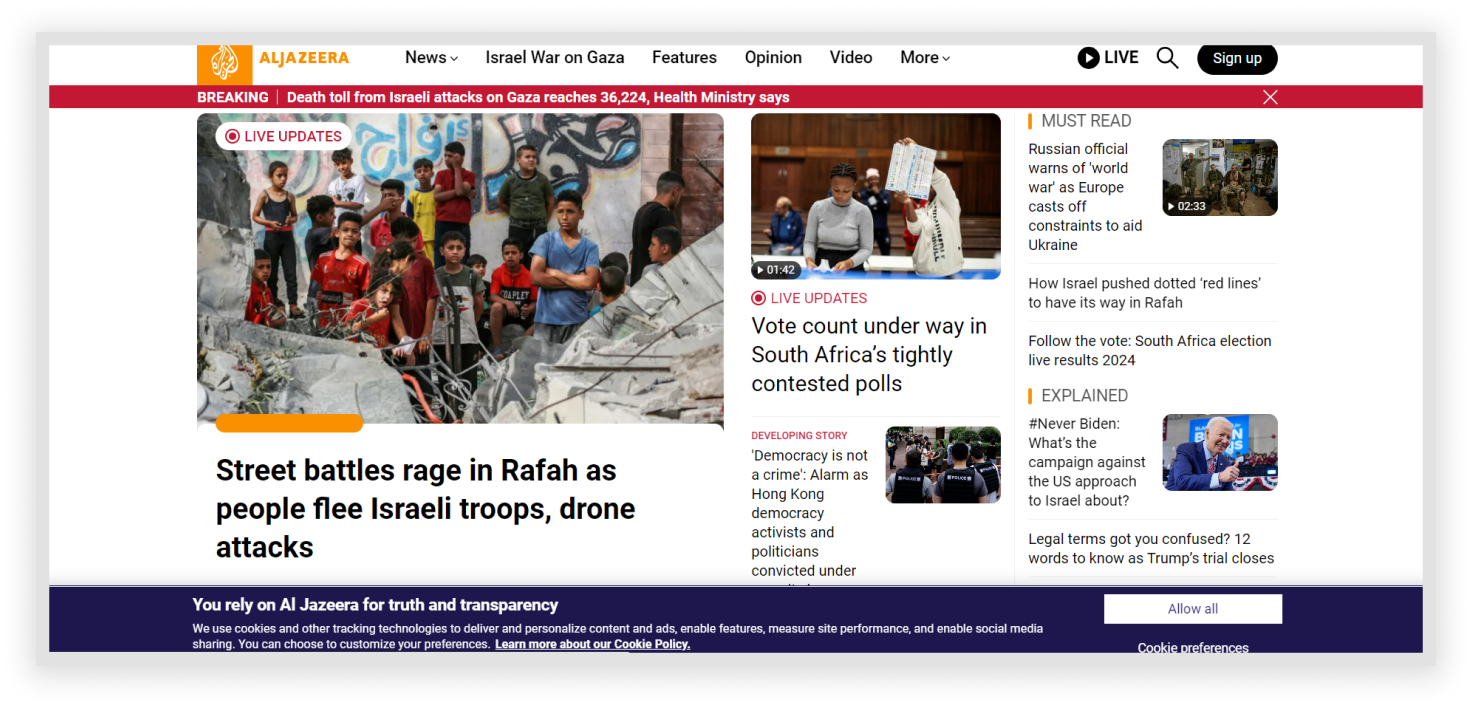The height and width of the screenshot is (706, 1472).
Task: Play the 02:33 Ukraine aid video
Action: 1219,177
